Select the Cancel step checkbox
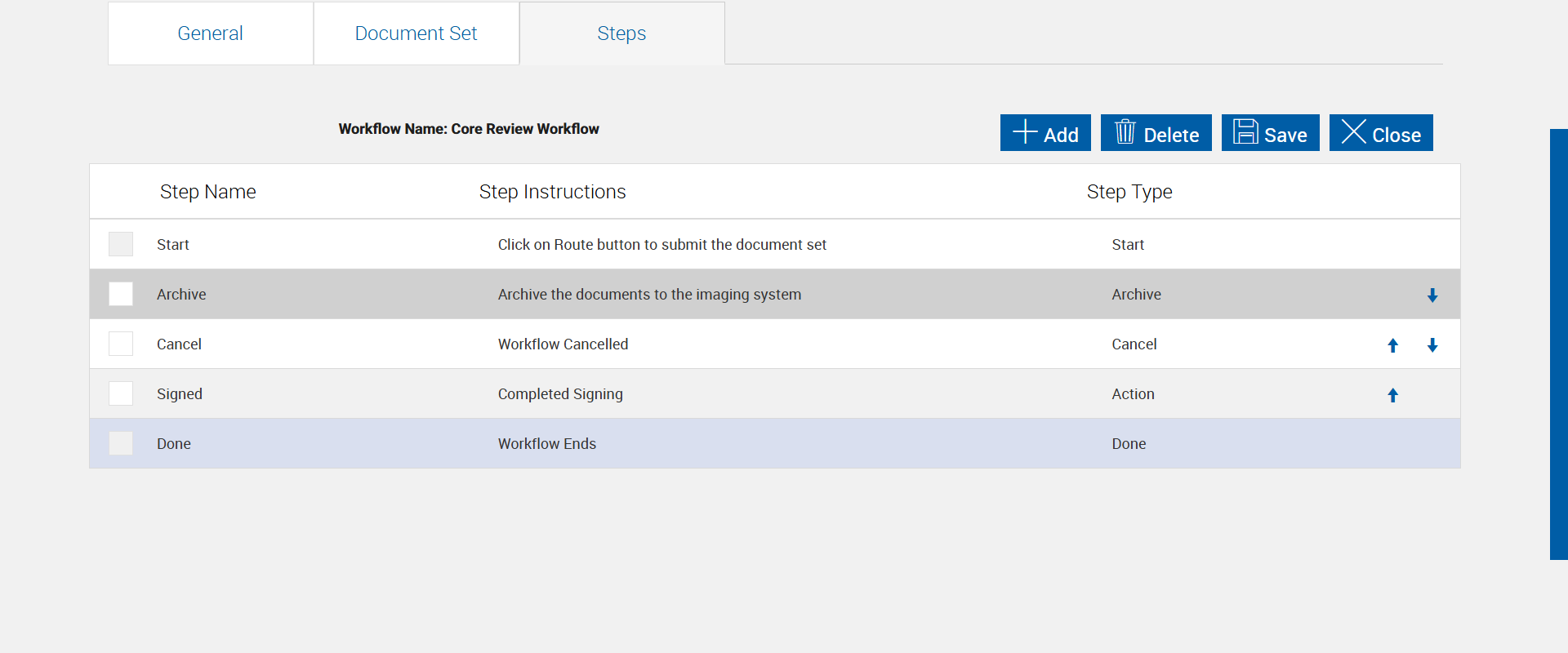The width and height of the screenshot is (1568, 653). coord(121,344)
